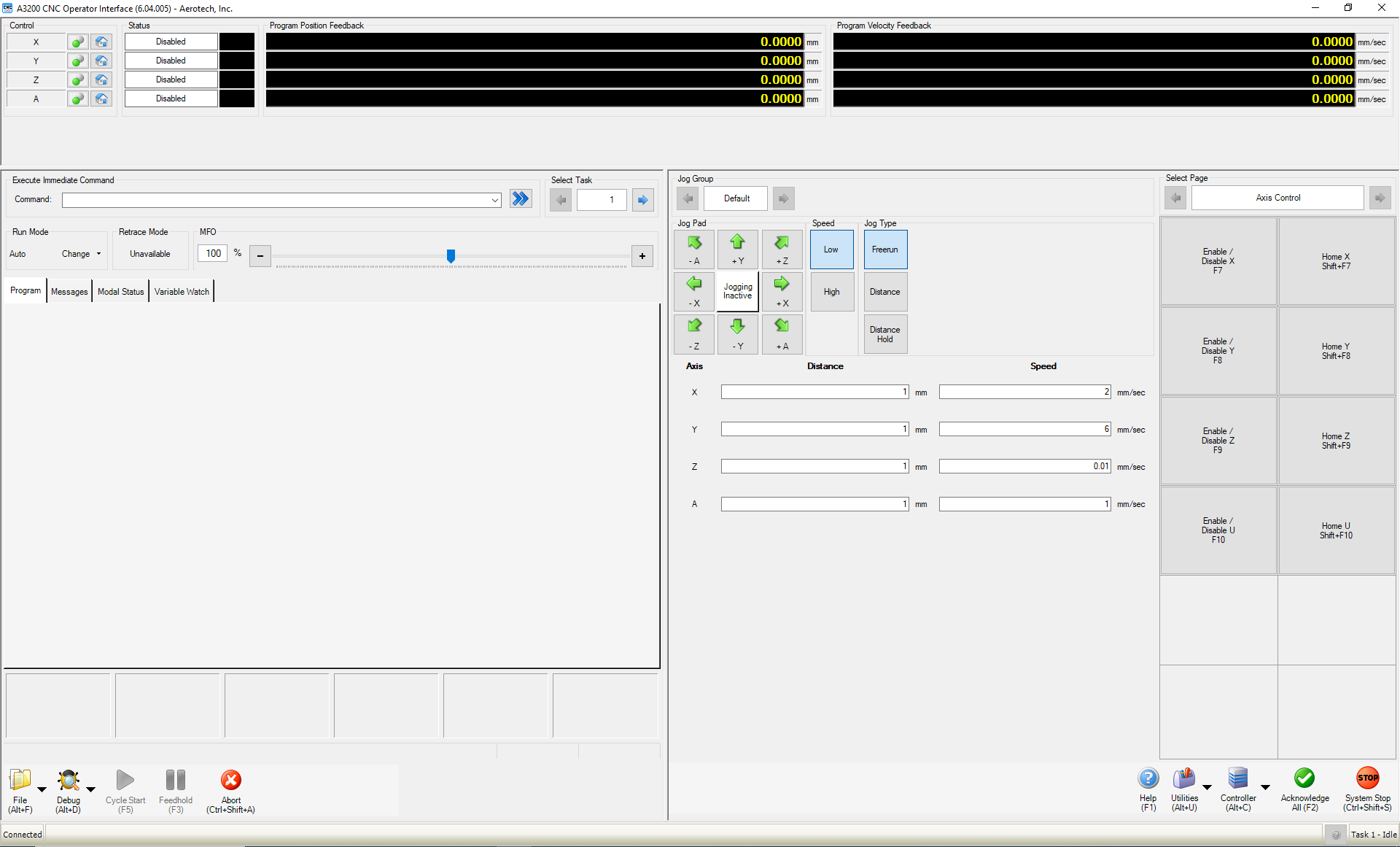Click the enable icon for axis Y
Screen dimensions: 1400x847
point(77,61)
